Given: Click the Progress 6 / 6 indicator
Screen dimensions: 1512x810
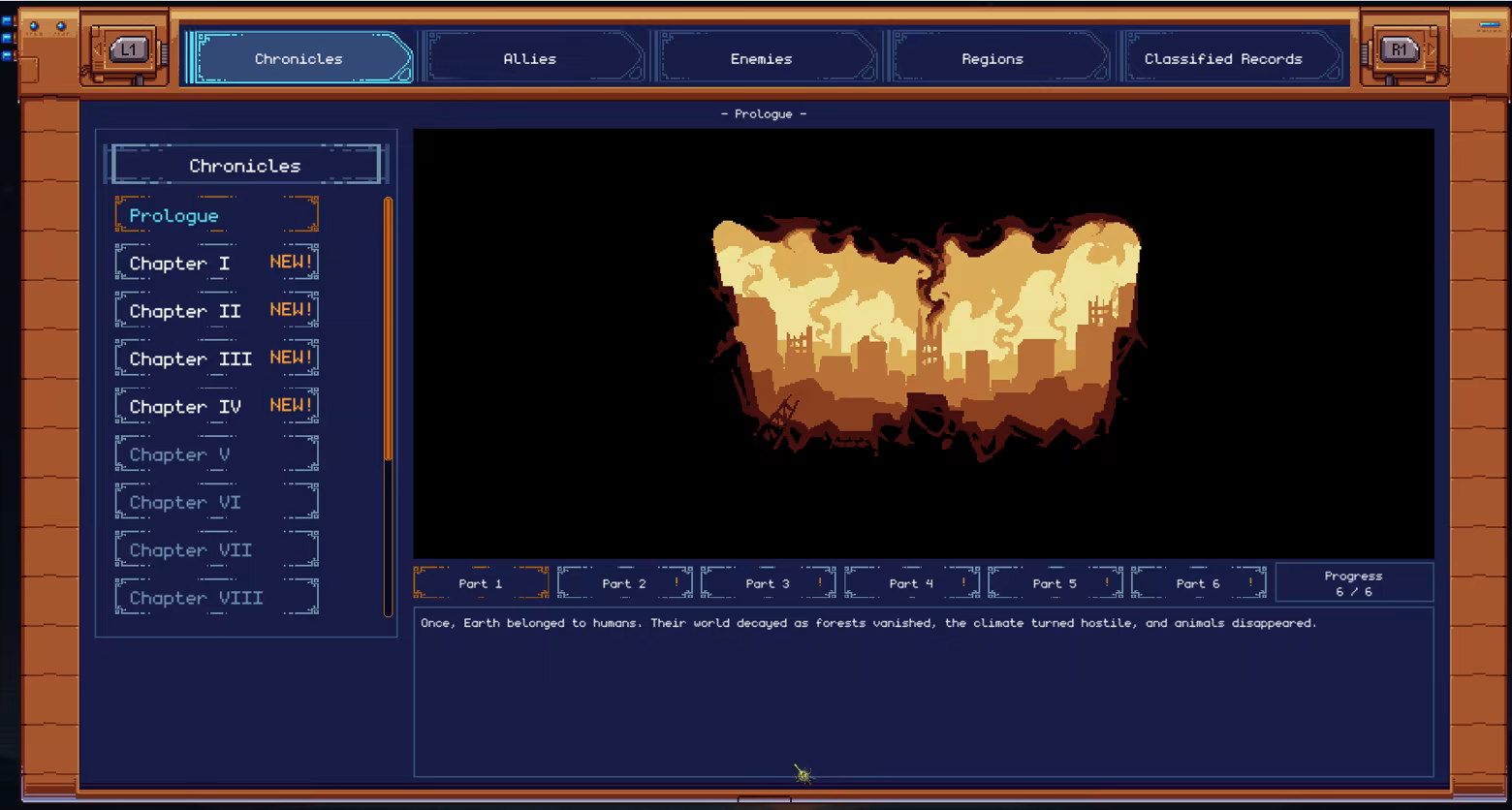Looking at the screenshot, I should point(1354,583).
